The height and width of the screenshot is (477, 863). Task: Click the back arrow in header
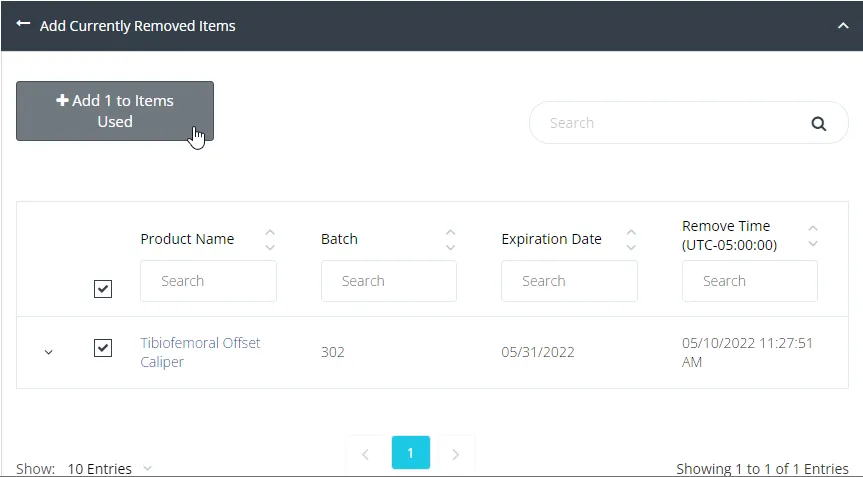[23, 24]
